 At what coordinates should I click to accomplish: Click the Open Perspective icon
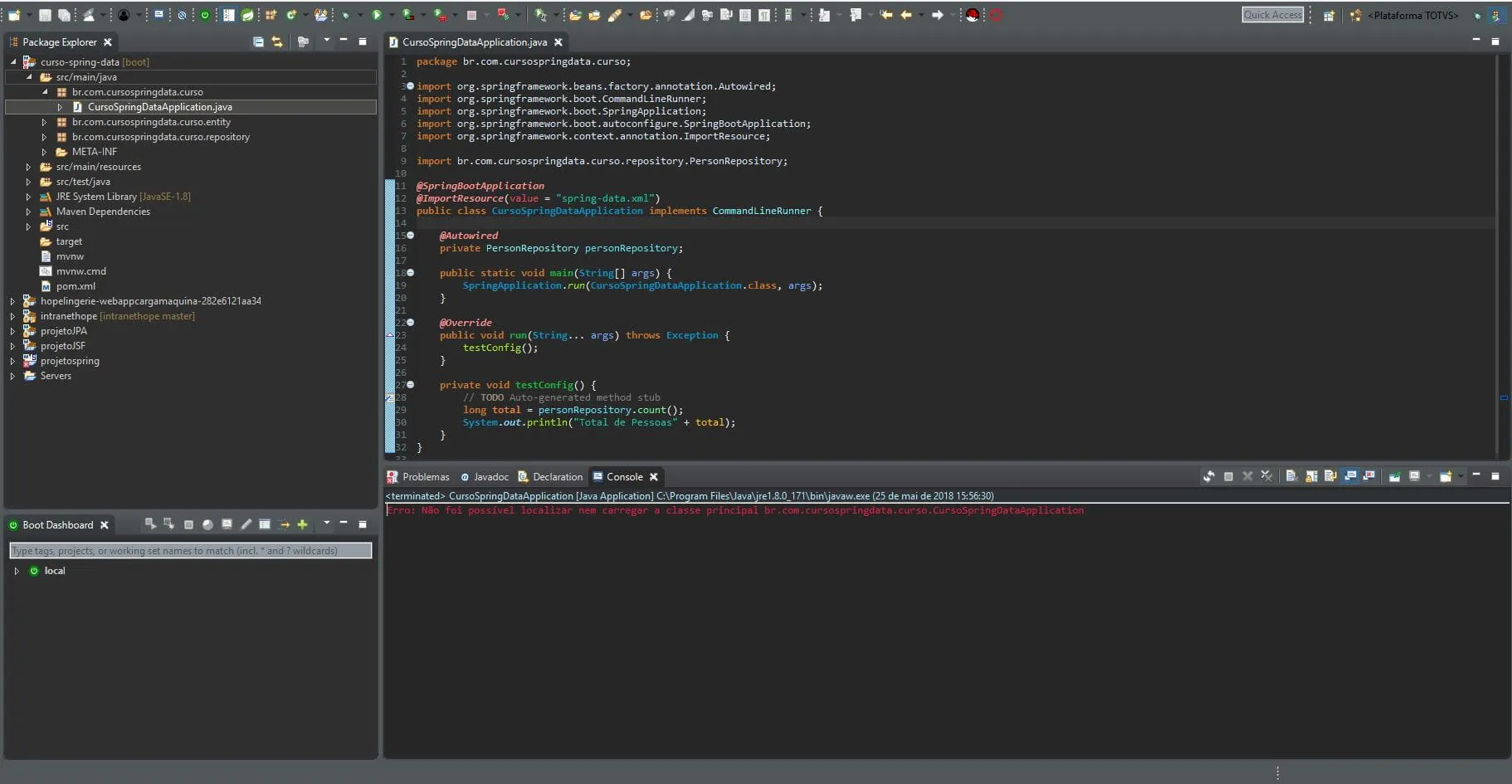[1329, 15]
